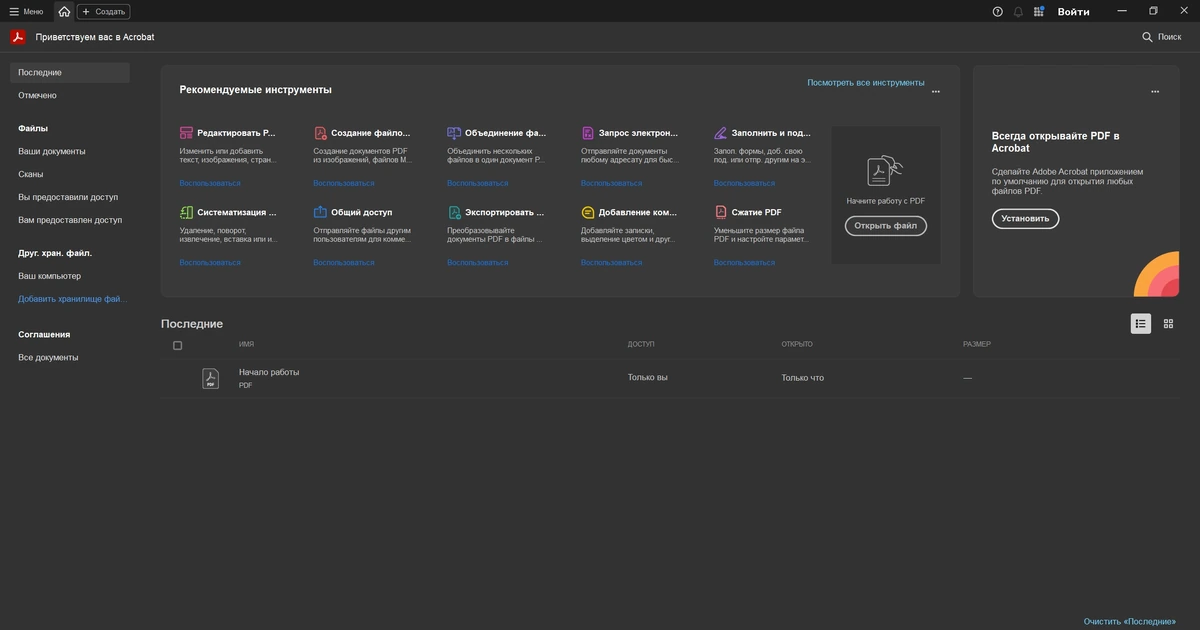This screenshot has width=1200, height=630.
Task: Click the Объединение файлов icon
Action: tap(454, 132)
